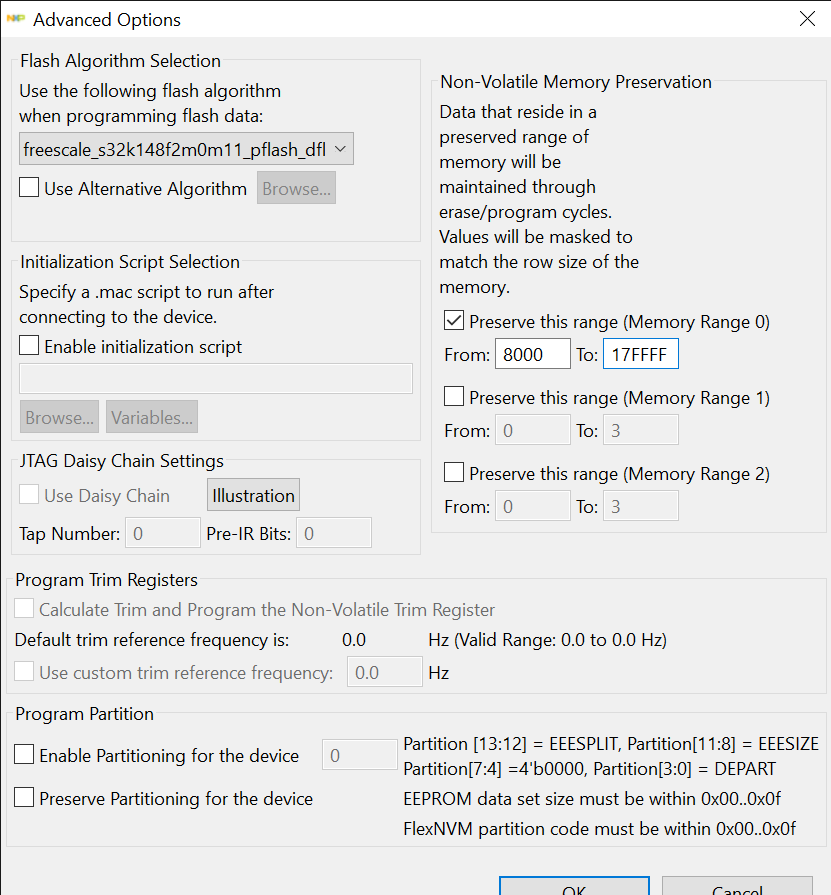Click the OK button

coord(573,888)
